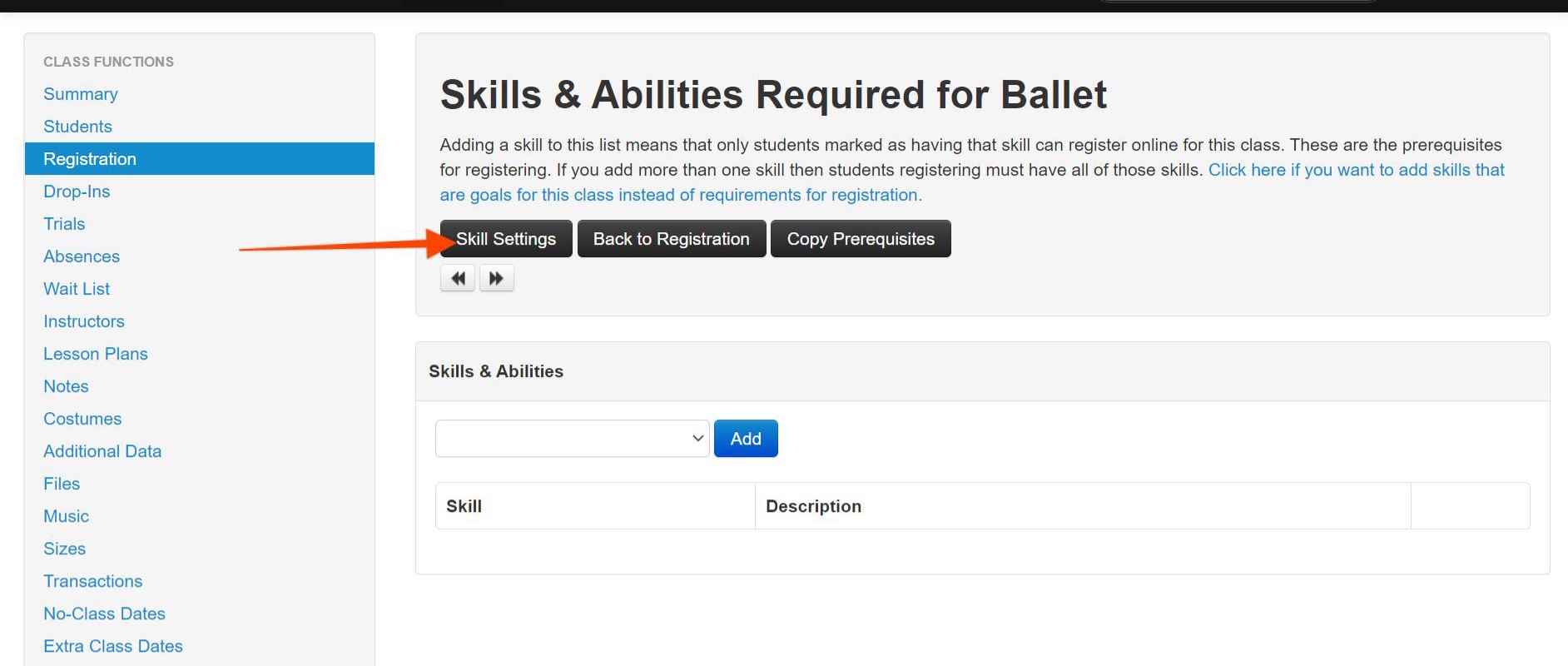Screen dimensions: 1568x666
Task: Open the Absences link
Action: [x=82, y=256]
